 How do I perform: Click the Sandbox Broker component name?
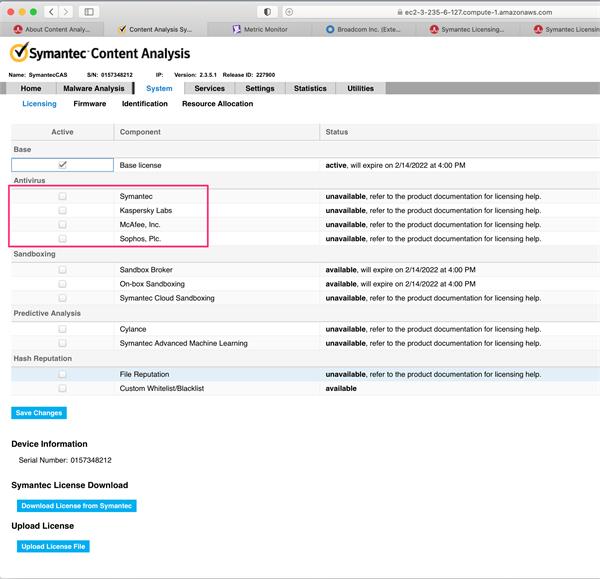coord(146,270)
